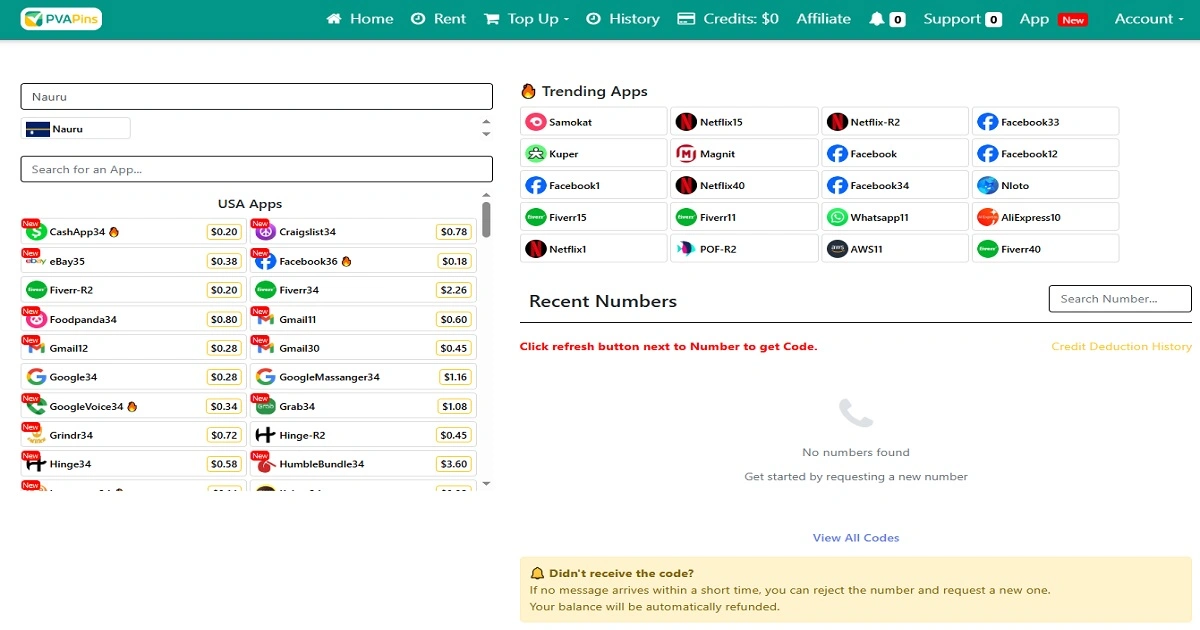Click the PVAPins logo
This screenshot has height=630, width=1200.
(x=61, y=19)
